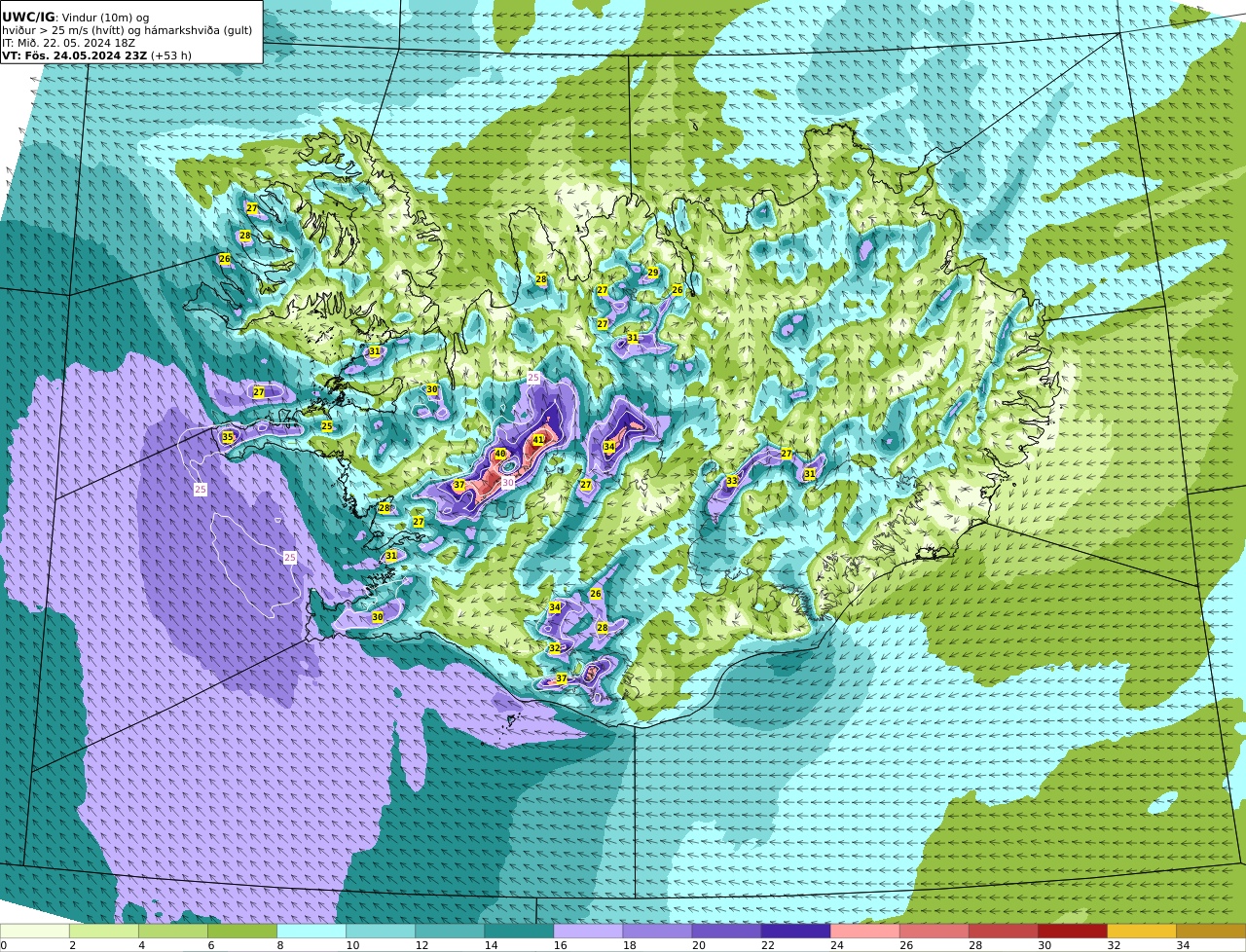The image size is (1246, 952).
Task: Pick the 20–22 m/s purple legend swatch
Action: pos(726,931)
